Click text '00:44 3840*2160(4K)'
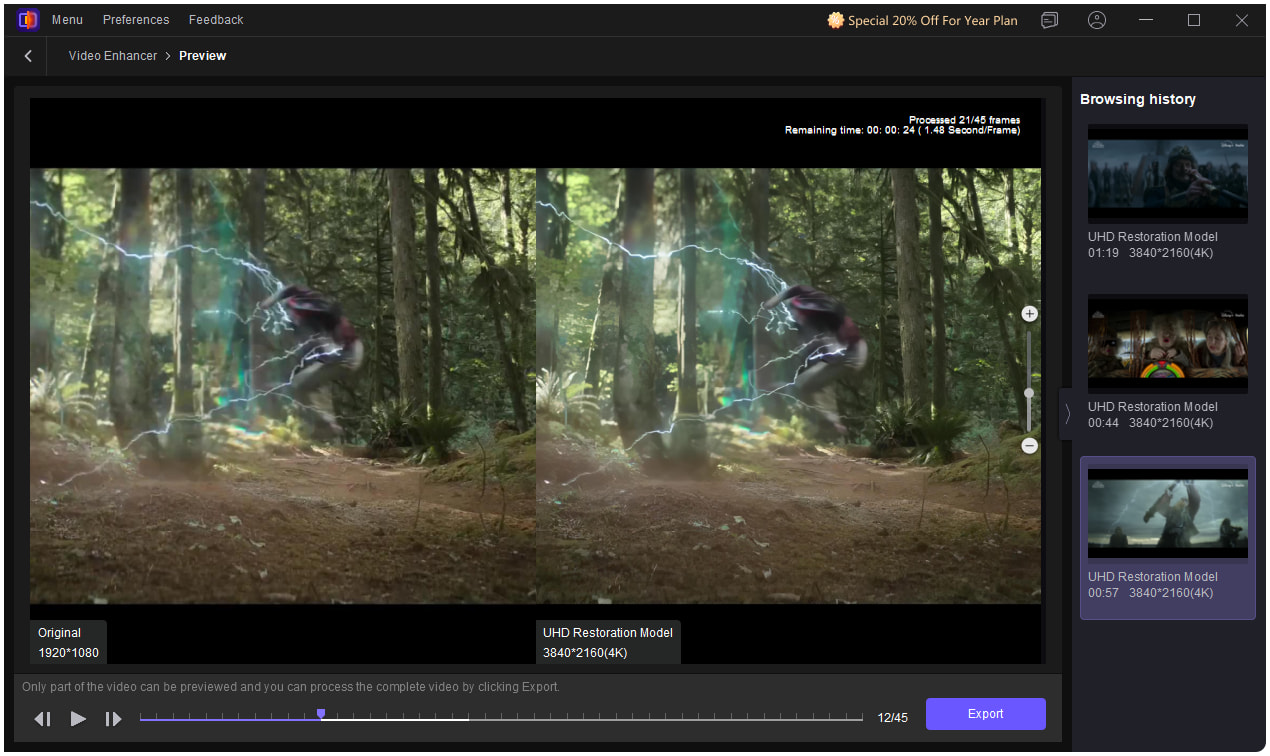 point(1150,423)
